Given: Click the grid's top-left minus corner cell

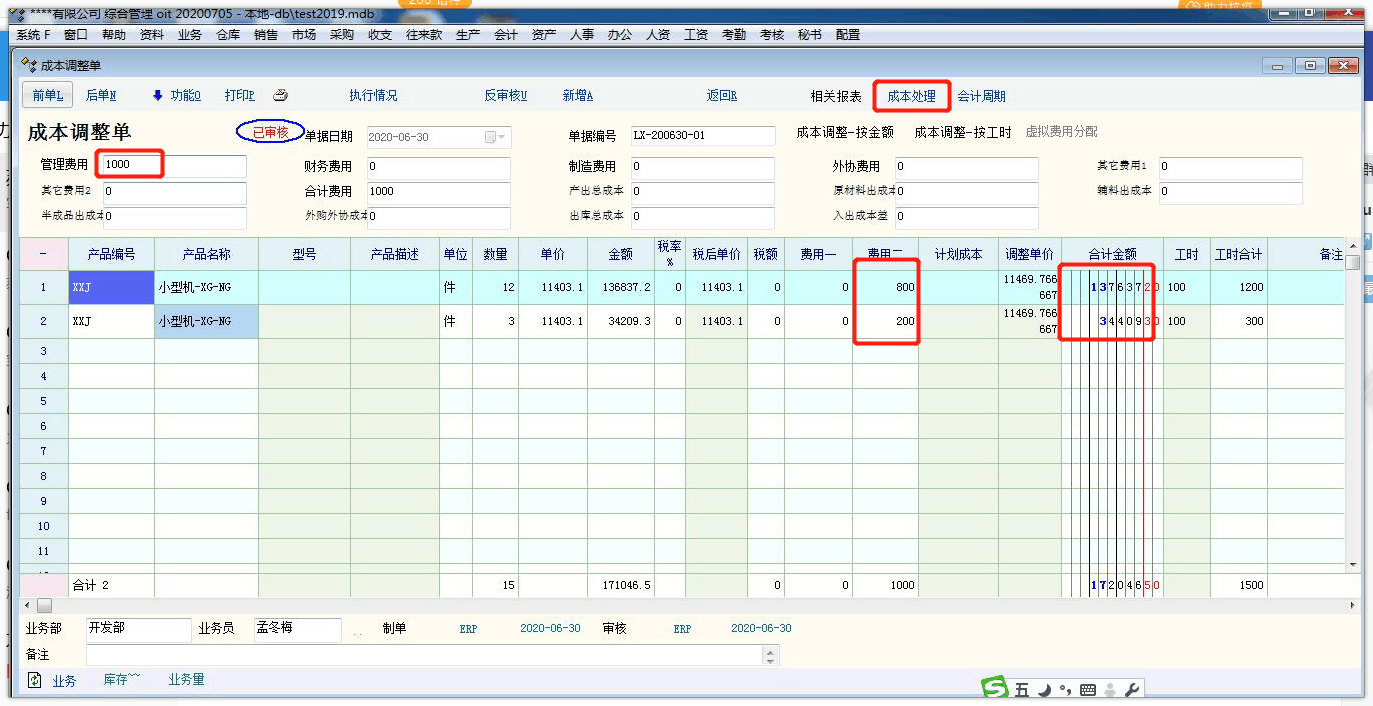Looking at the screenshot, I should (43, 254).
